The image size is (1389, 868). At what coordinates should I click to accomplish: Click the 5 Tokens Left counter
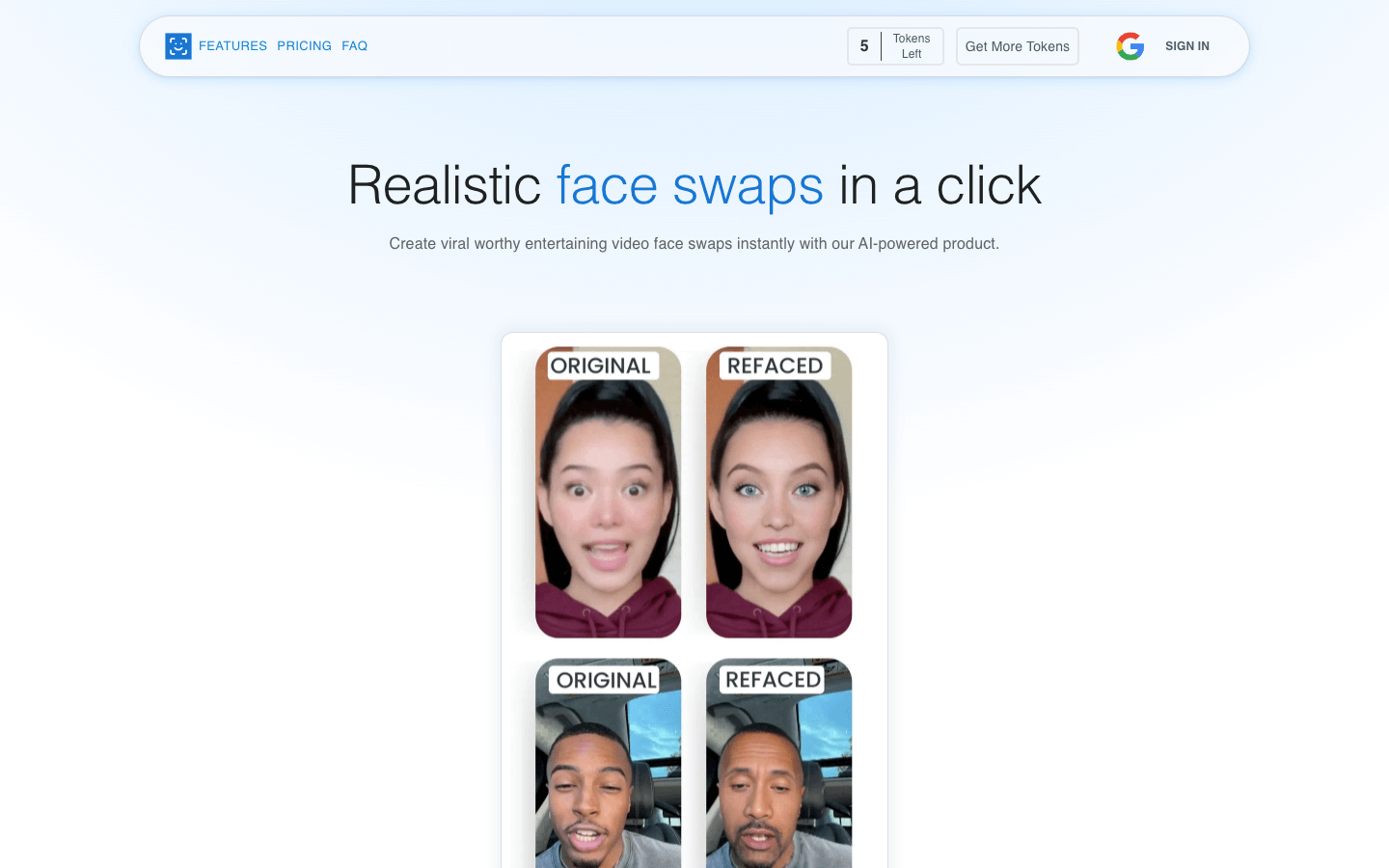point(895,46)
